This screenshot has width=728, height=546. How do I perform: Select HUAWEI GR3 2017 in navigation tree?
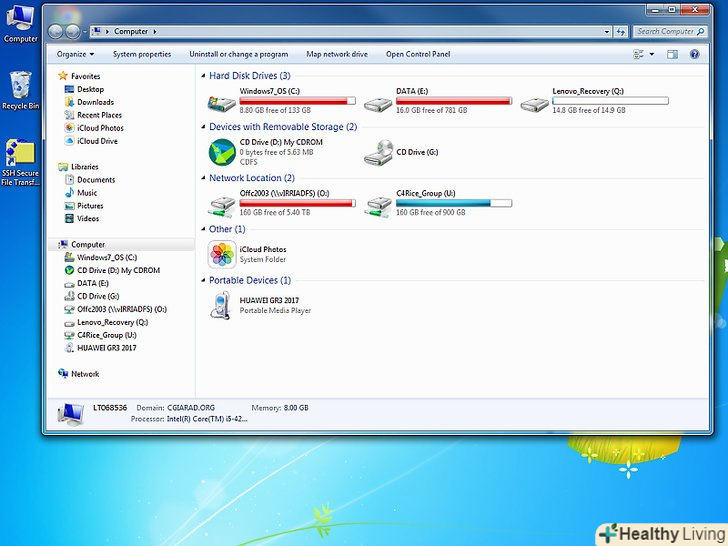tap(106, 348)
